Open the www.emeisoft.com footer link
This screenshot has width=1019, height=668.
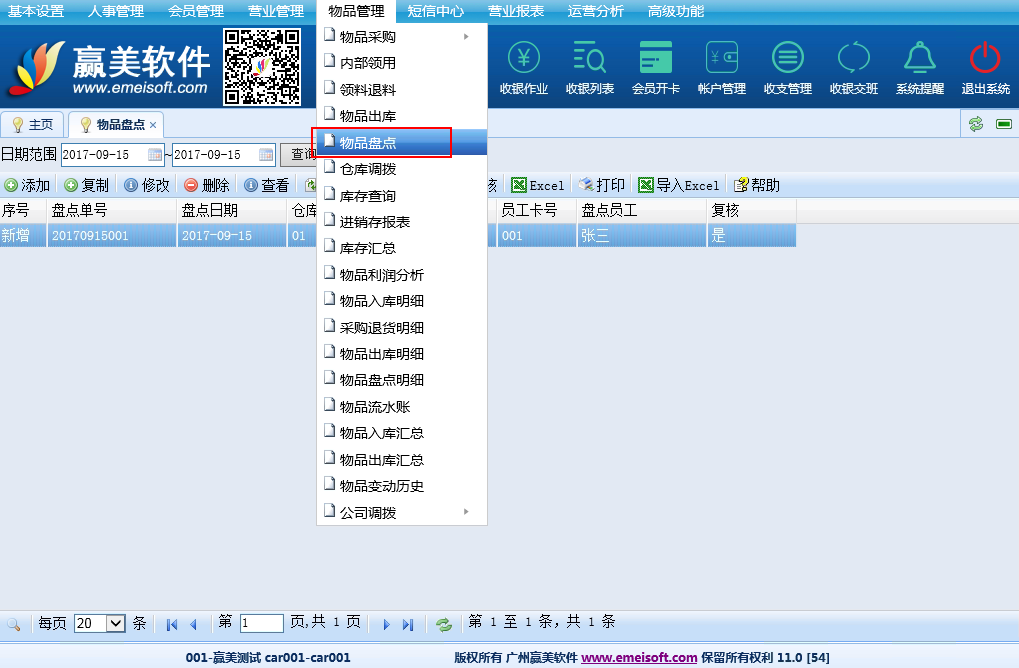[x=639, y=657]
